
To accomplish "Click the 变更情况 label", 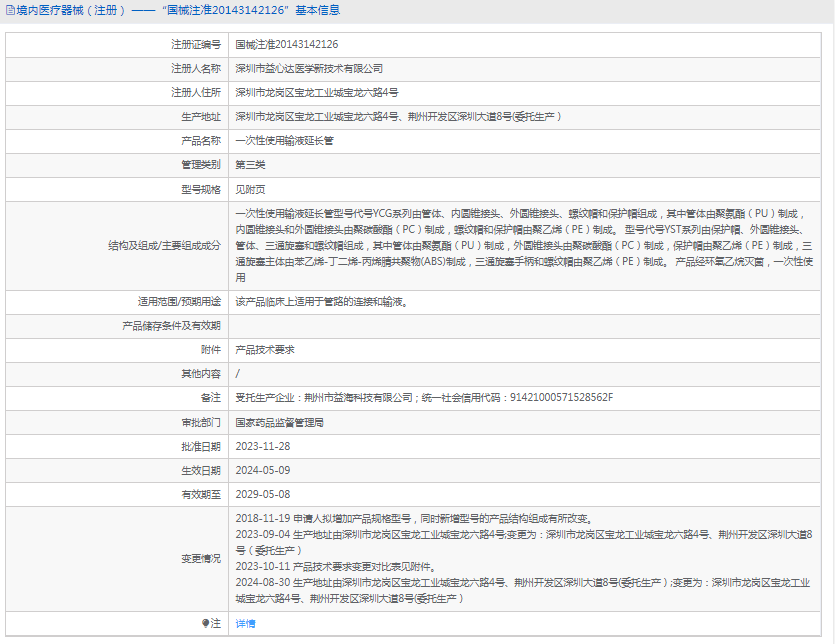I will coord(201,558).
